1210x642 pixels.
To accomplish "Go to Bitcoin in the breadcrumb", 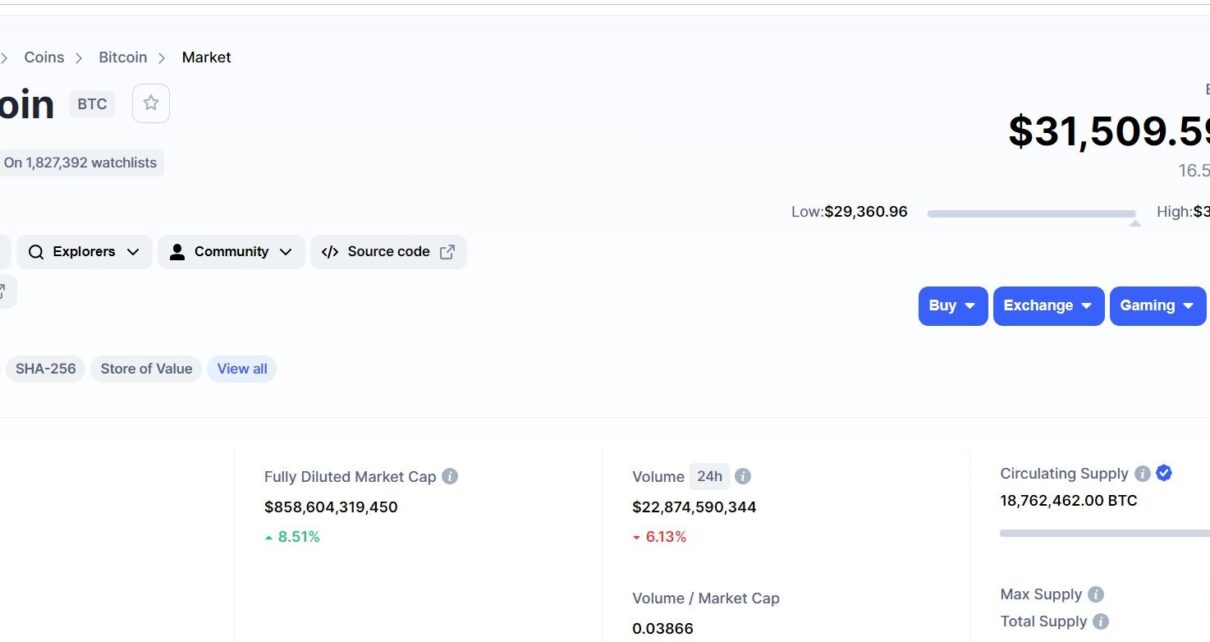I will (x=123, y=57).
